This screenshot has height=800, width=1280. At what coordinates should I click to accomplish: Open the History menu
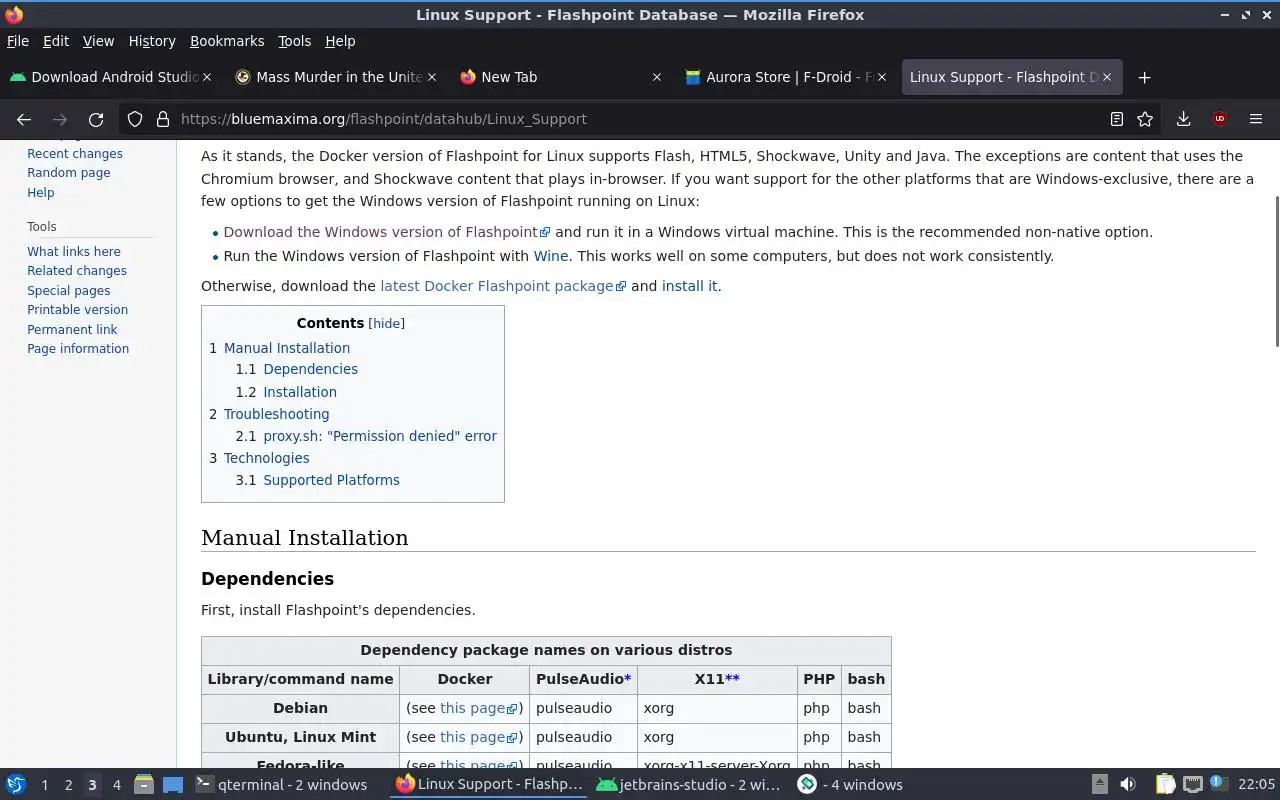click(152, 41)
